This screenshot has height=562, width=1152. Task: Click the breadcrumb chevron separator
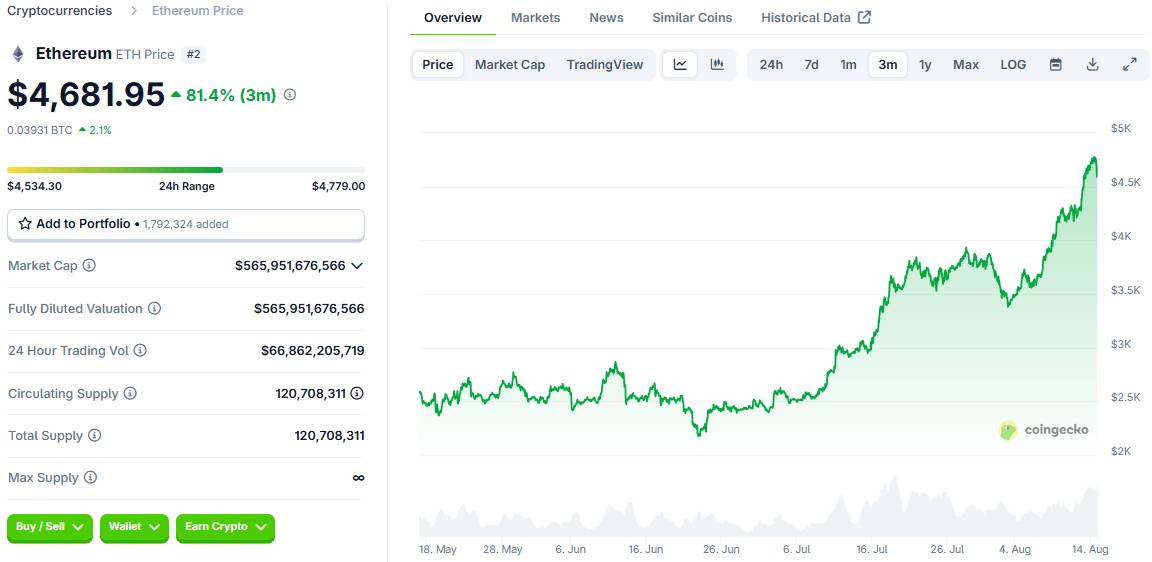coord(134,11)
